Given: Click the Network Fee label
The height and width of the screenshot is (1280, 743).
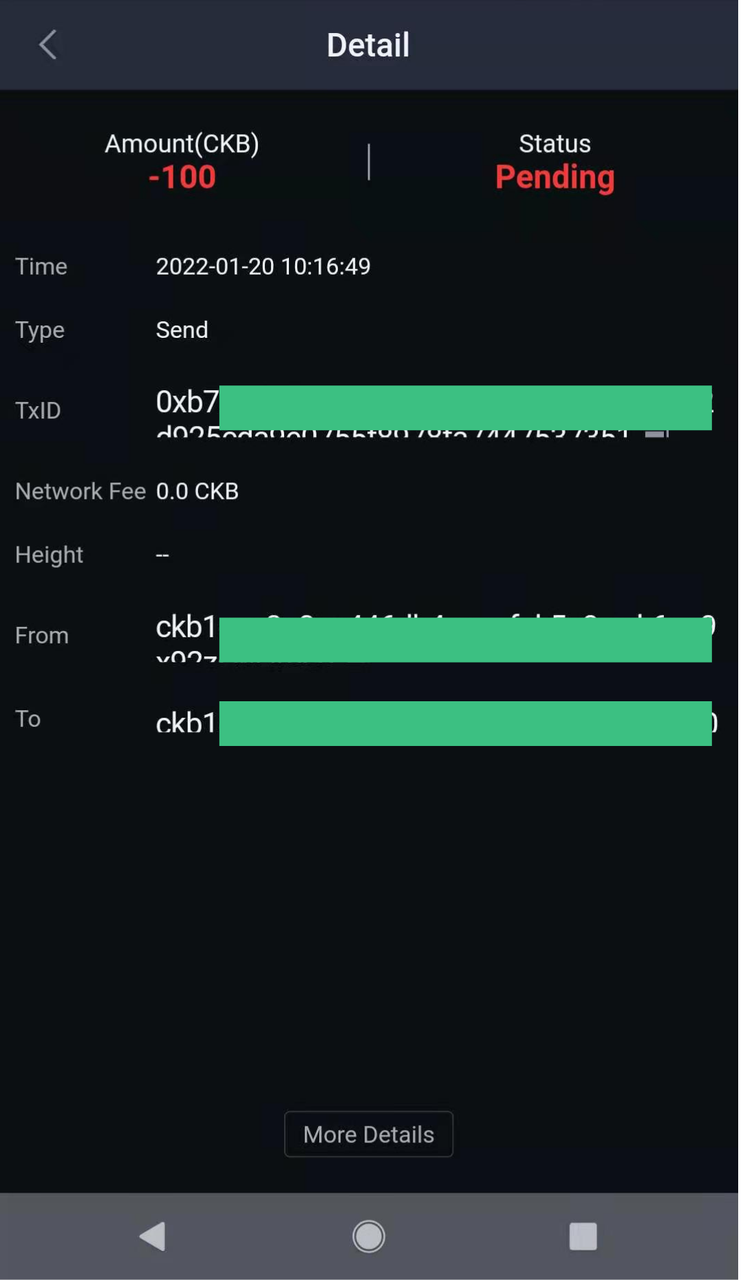Looking at the screenshot, I should point(80,491).
